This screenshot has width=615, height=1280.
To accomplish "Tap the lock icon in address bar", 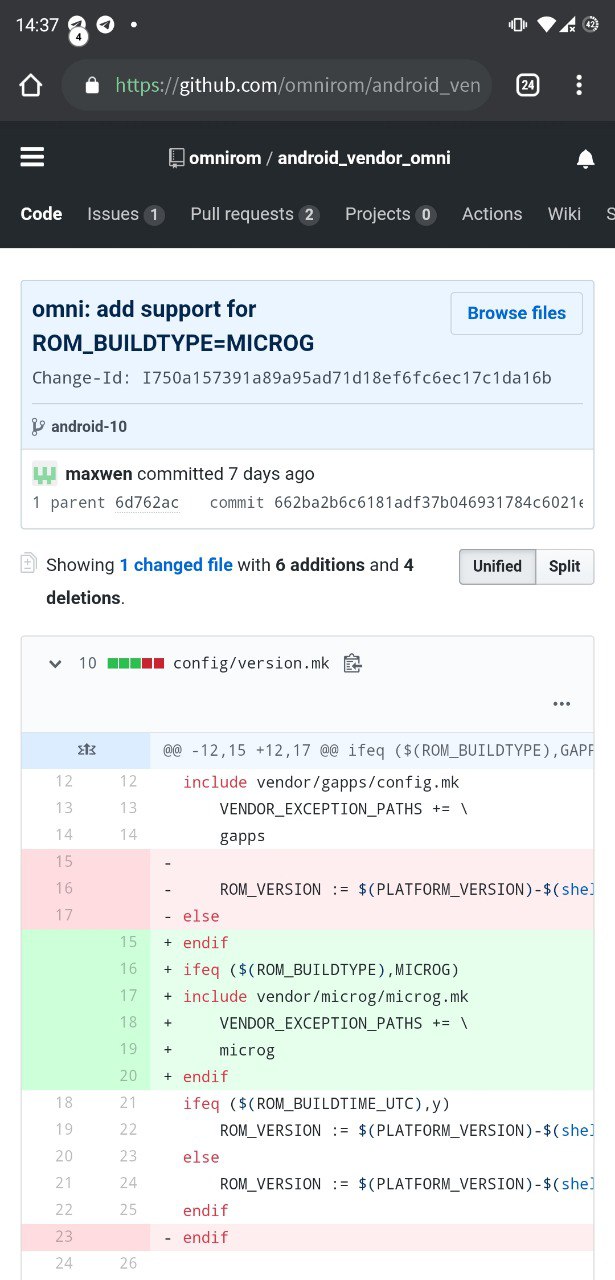I will tap(92, 86).
